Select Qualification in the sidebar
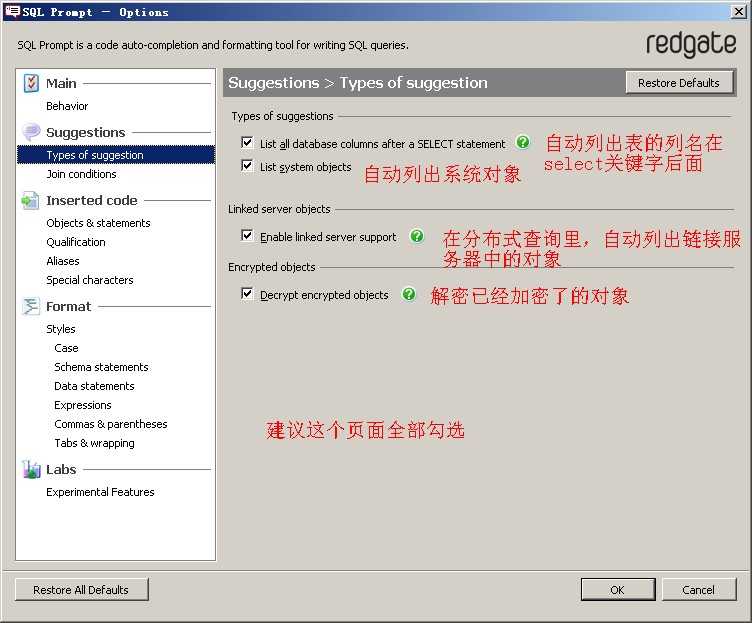752x623 pixels. 76,242
